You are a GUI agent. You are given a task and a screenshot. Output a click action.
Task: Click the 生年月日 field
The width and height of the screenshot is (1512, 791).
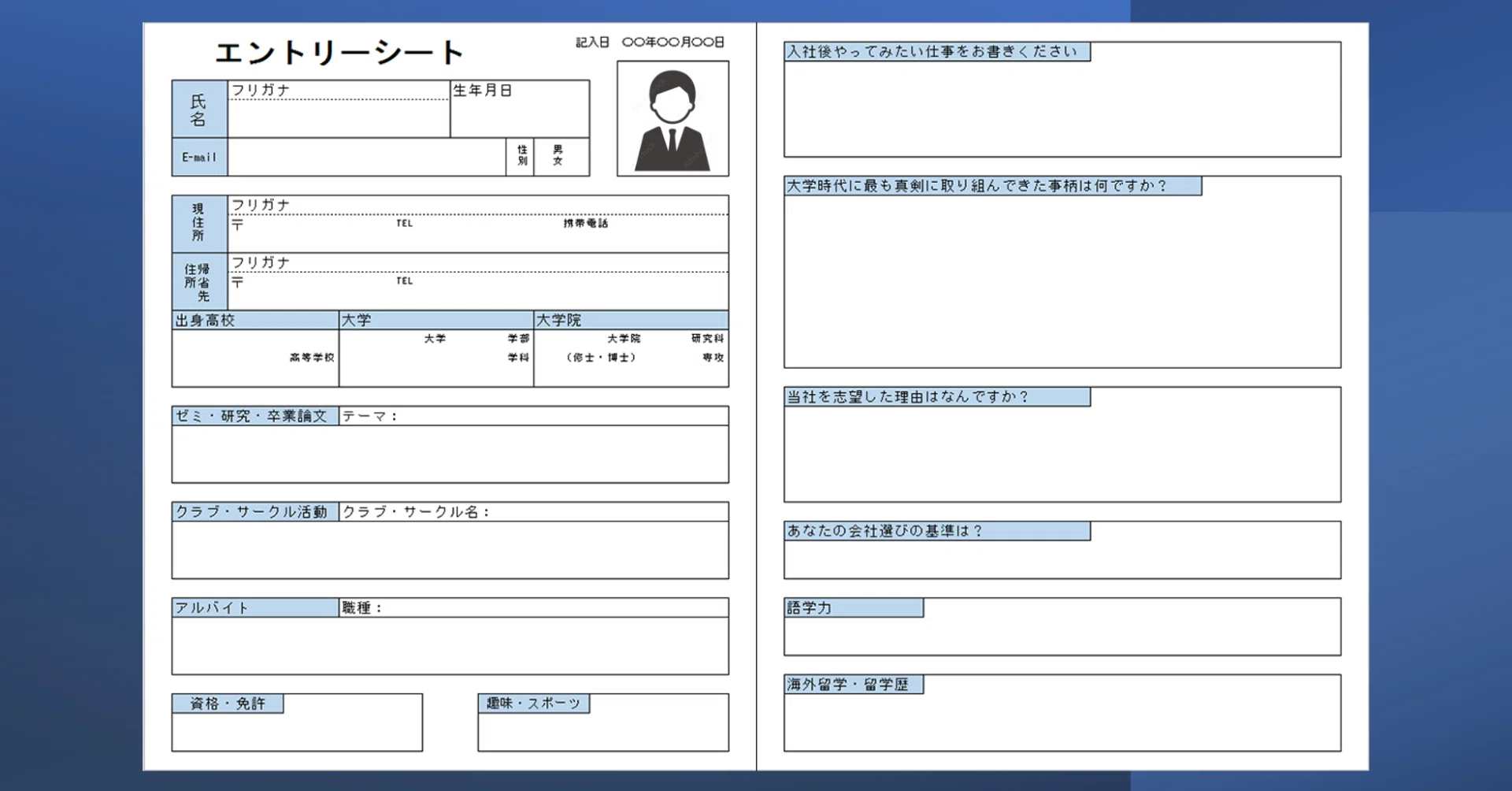pyautogui.click(x=520, y=109)
